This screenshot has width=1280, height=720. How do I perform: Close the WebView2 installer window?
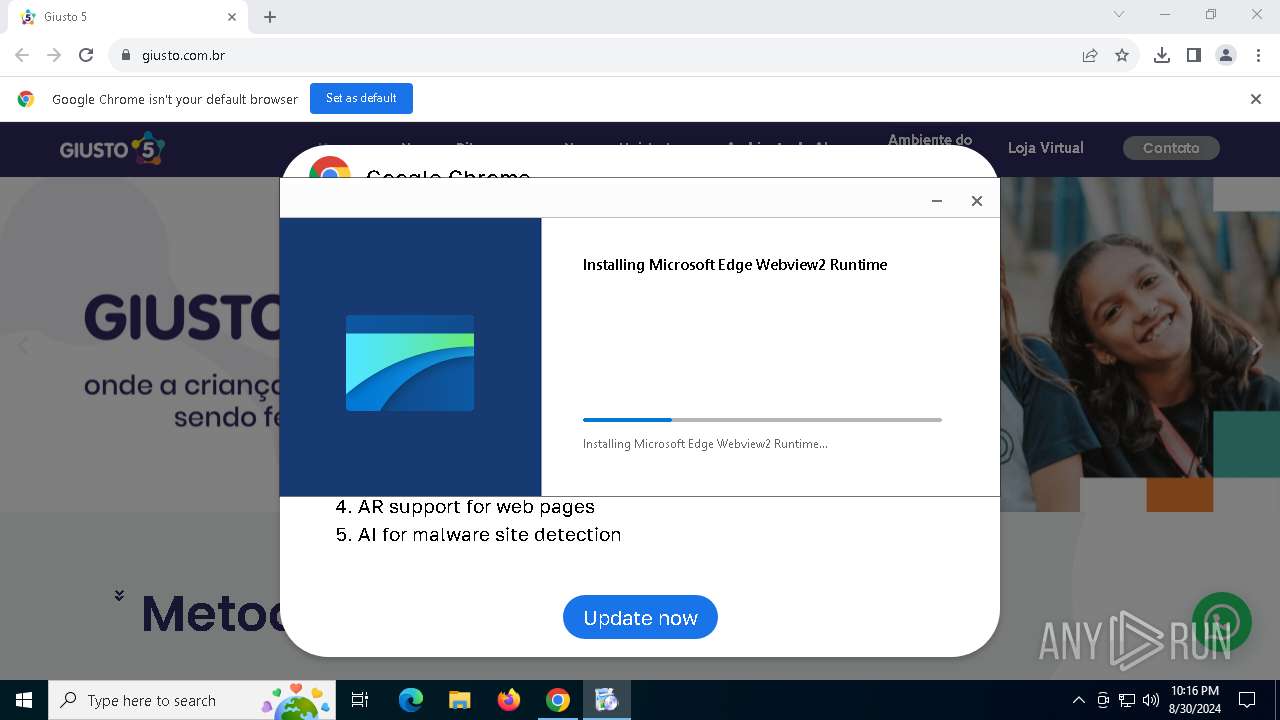tap(977, 201)
